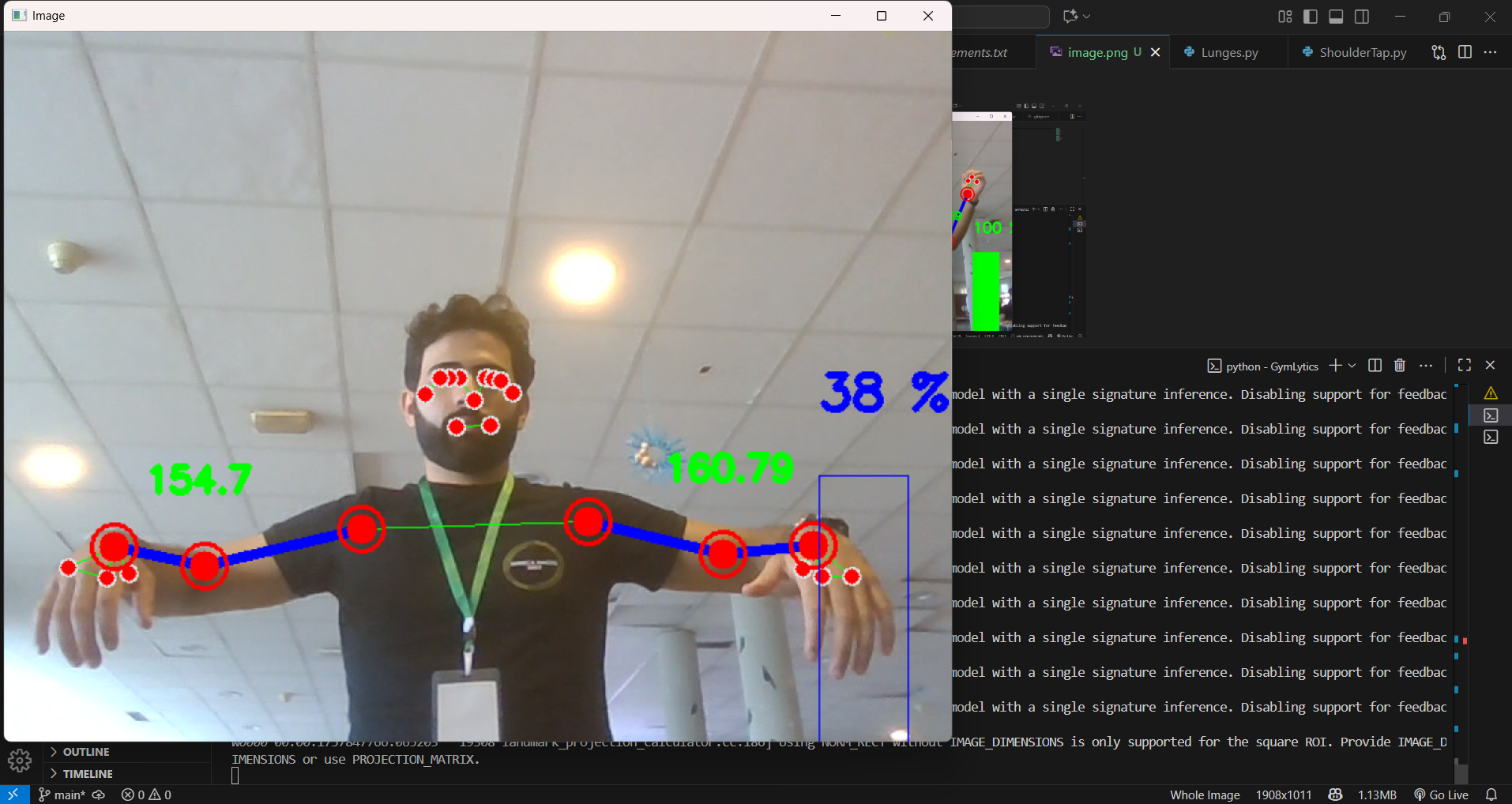Screen dimensions: 1512x804
Task: Click the 38 % text in Image window
Action: point(884,393)
